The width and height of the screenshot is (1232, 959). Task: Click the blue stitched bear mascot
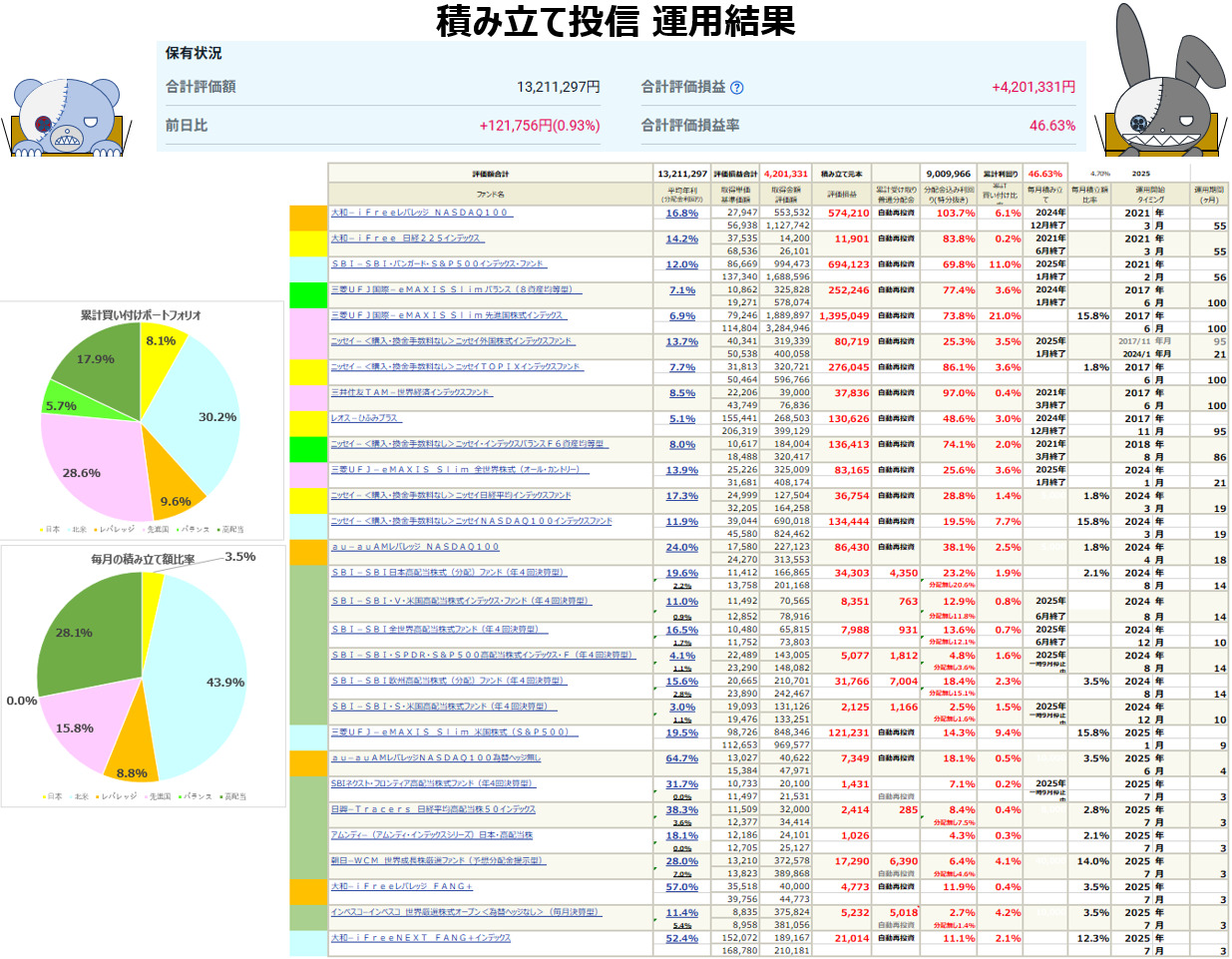pyautogui.click(x=67, y=117)
